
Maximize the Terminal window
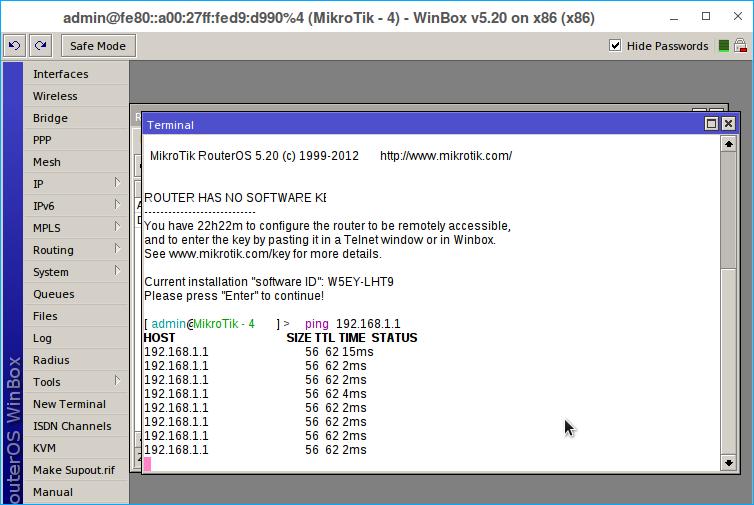tap(711, 124)
